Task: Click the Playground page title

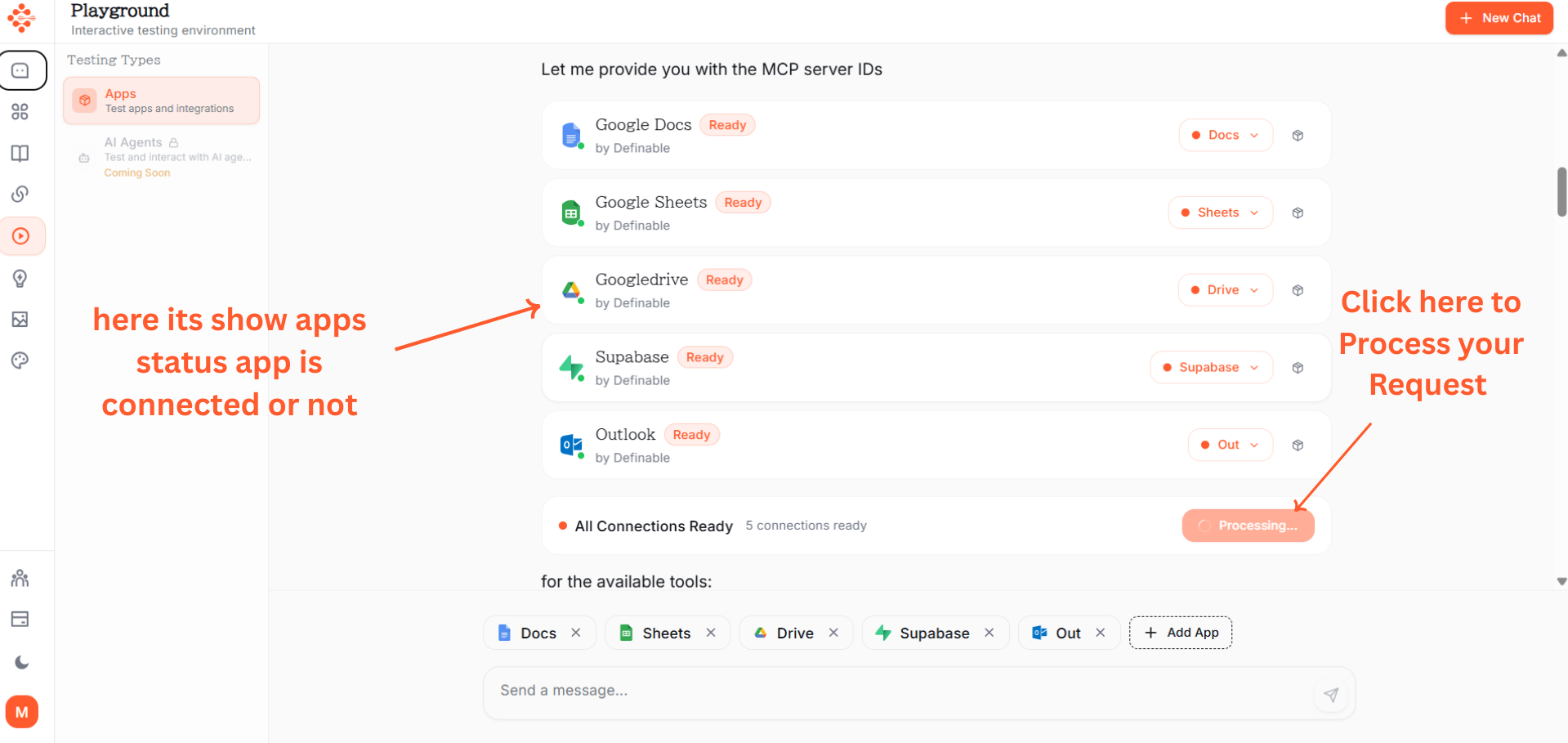Action: [120, 11]
